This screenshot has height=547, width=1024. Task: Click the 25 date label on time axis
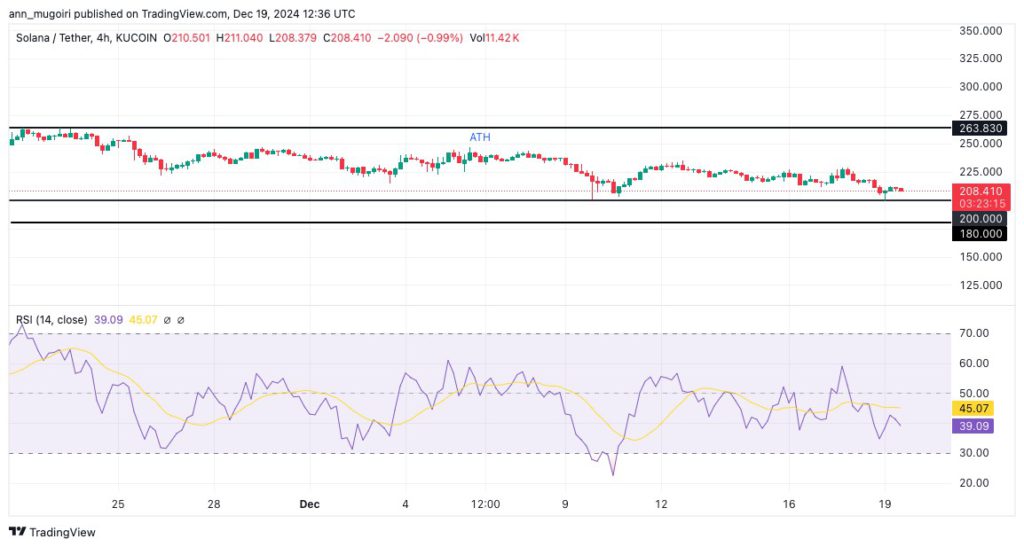point(118,504)
